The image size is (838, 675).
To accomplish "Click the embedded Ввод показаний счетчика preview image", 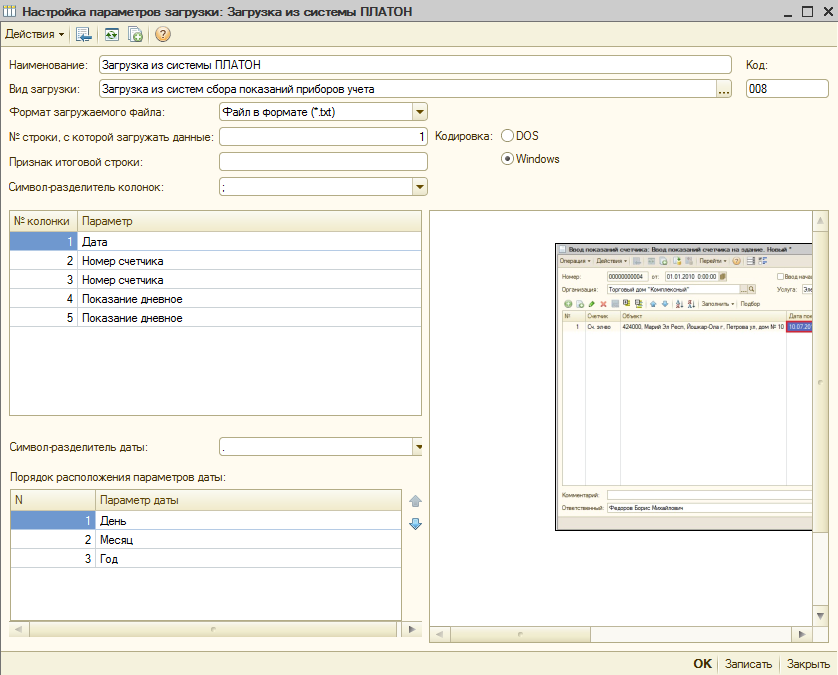I will (684, 387).
